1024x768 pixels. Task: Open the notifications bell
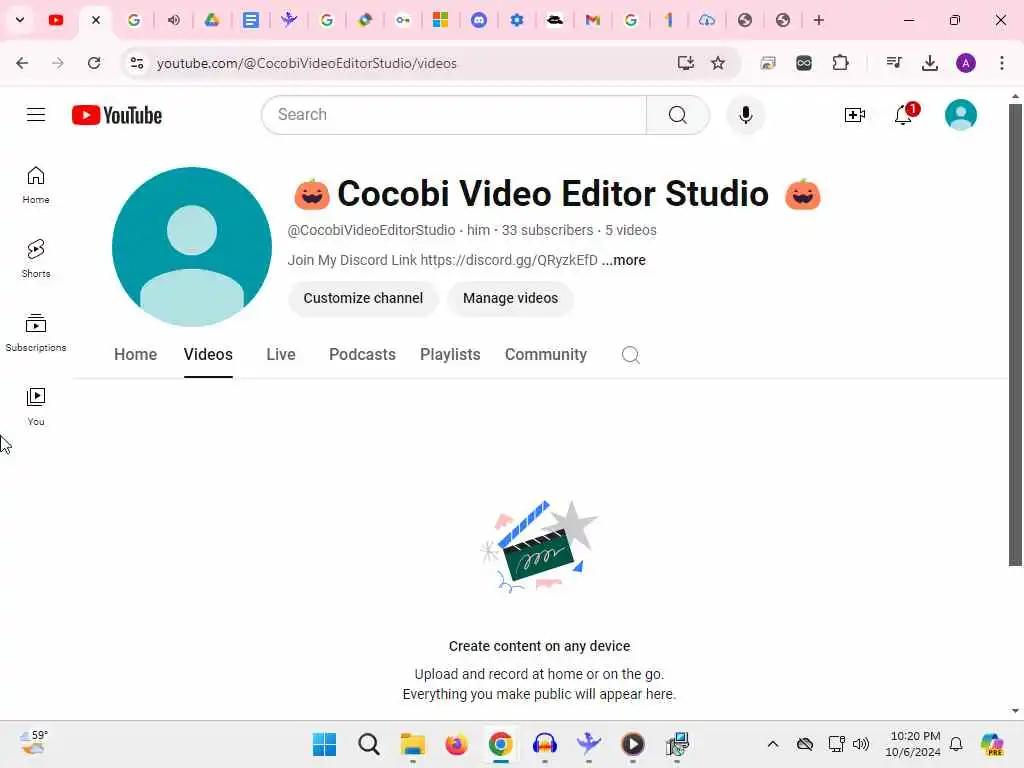tap(903, 115)
